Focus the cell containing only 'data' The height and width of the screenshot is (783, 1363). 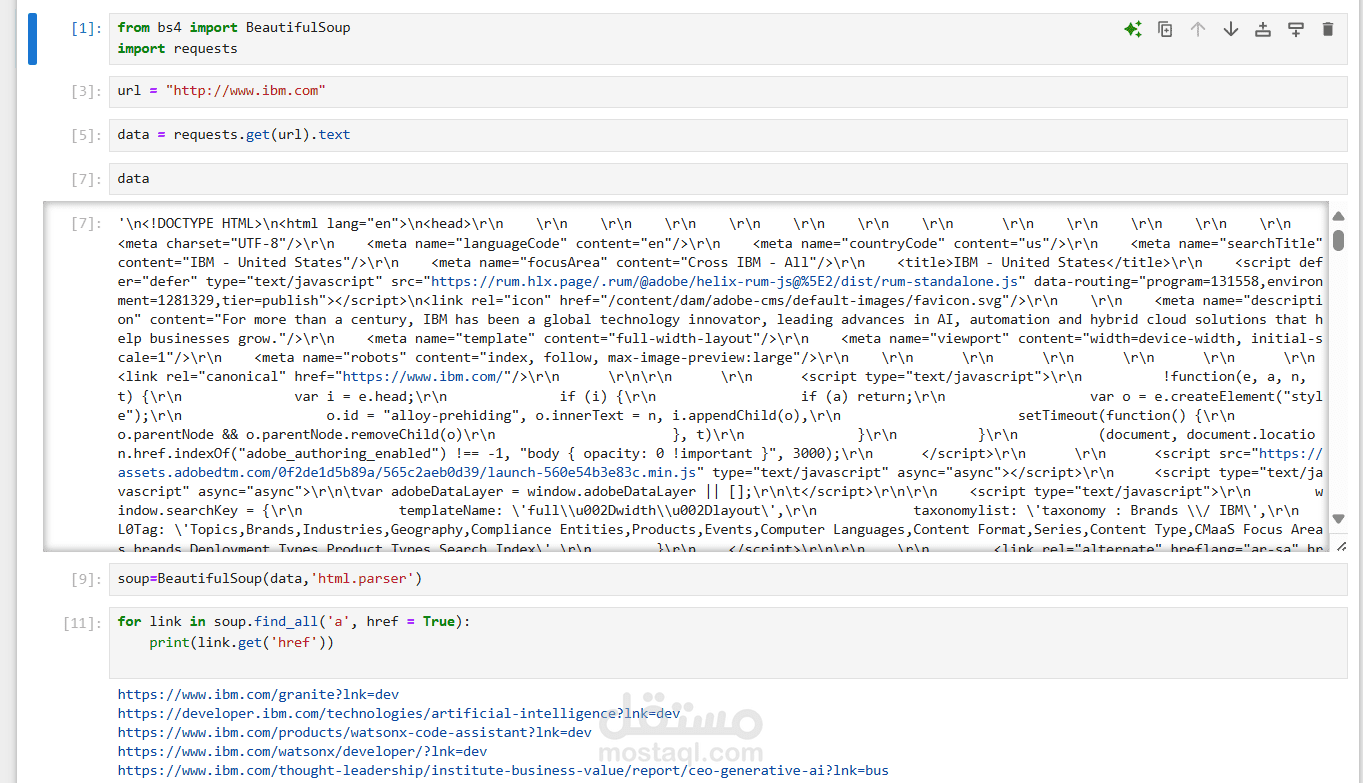(x=728, y=179)
